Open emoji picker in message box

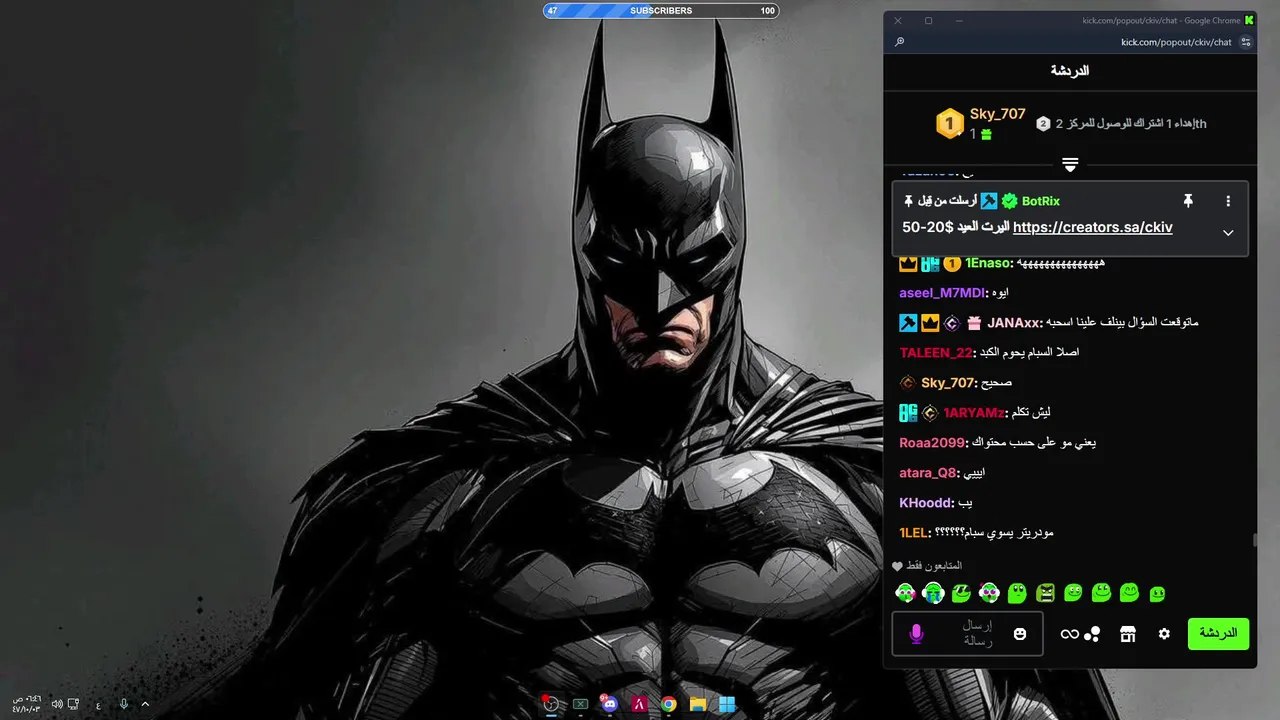tap(1020, 634)
